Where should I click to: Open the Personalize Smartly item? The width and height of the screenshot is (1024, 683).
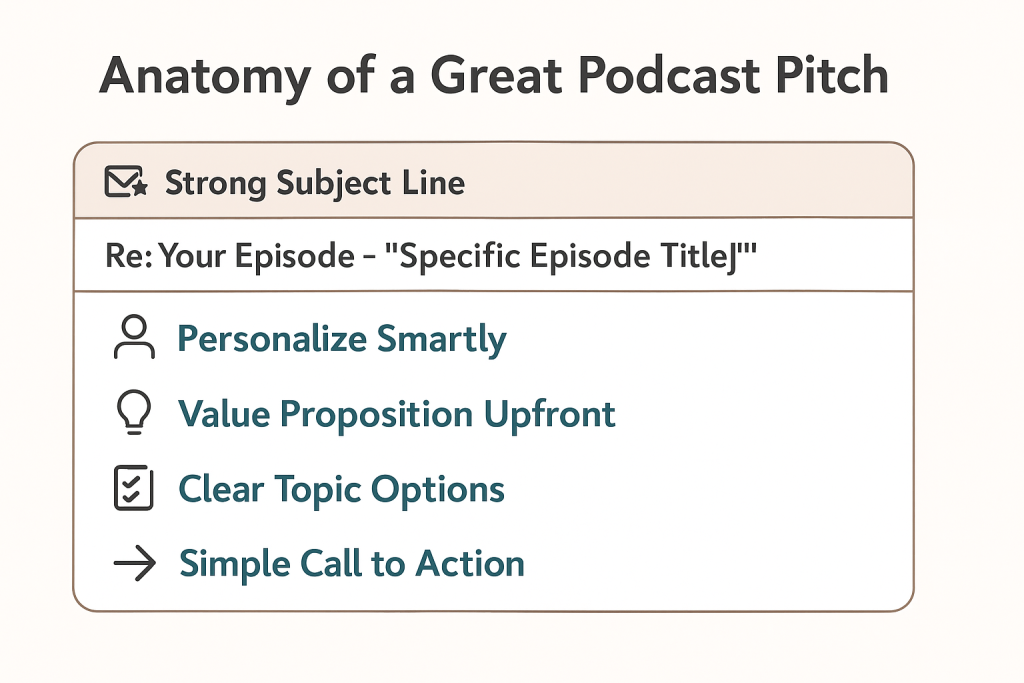pyautogui.click(x=342, y=339)
